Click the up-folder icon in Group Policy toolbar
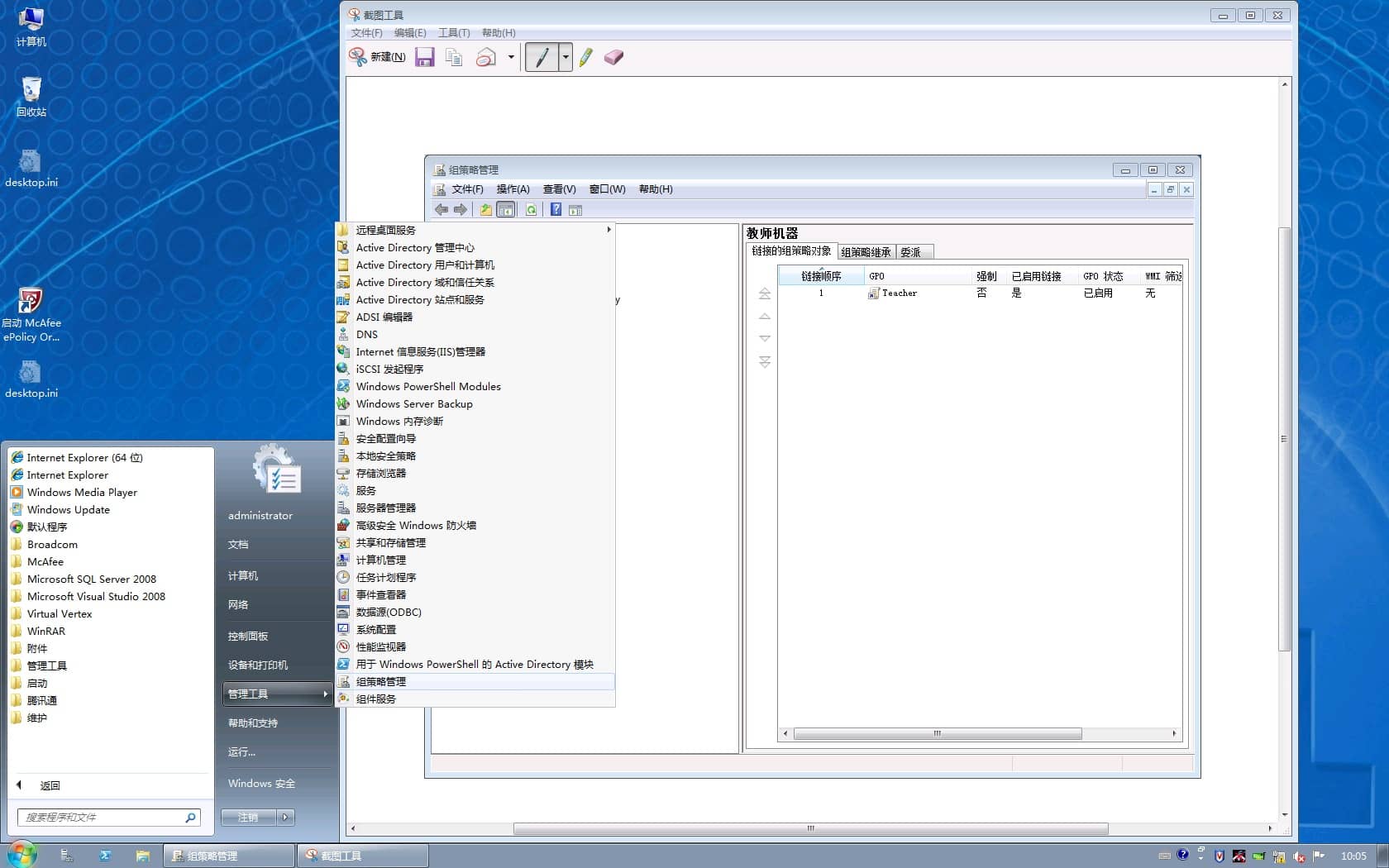This screenshot has width=1389, height=868. 486,210
